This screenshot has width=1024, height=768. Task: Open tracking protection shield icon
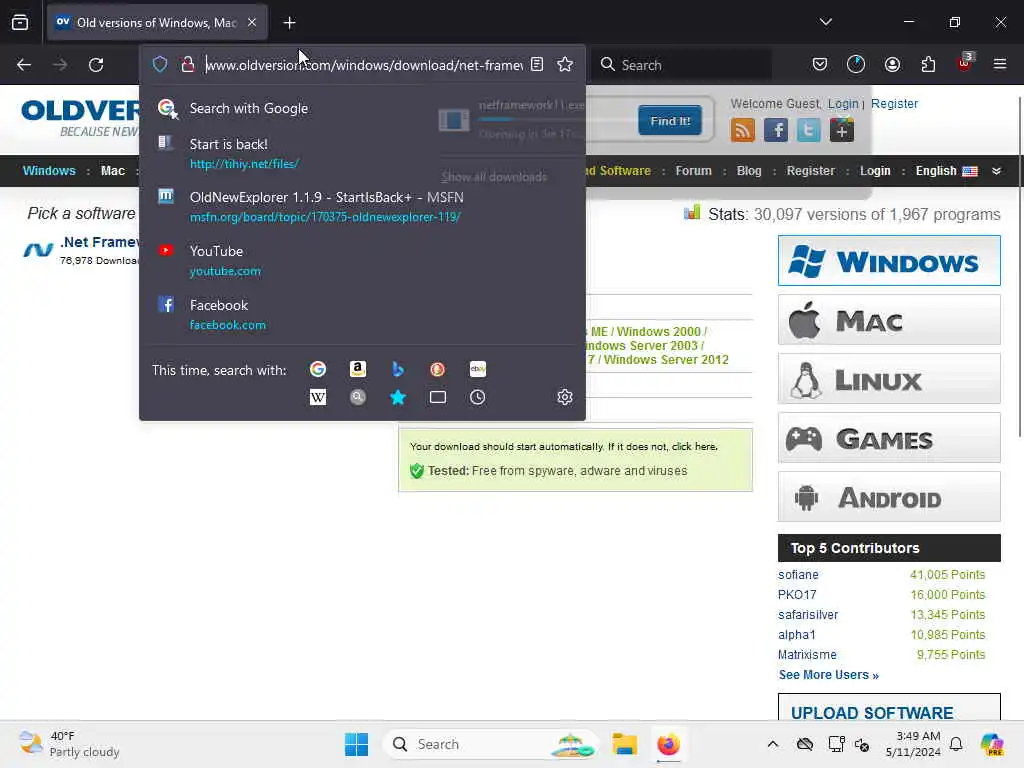[160, 64]
